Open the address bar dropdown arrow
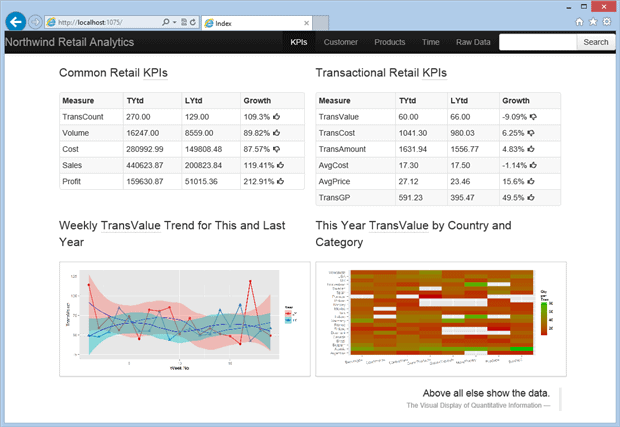 pos(174,23)
